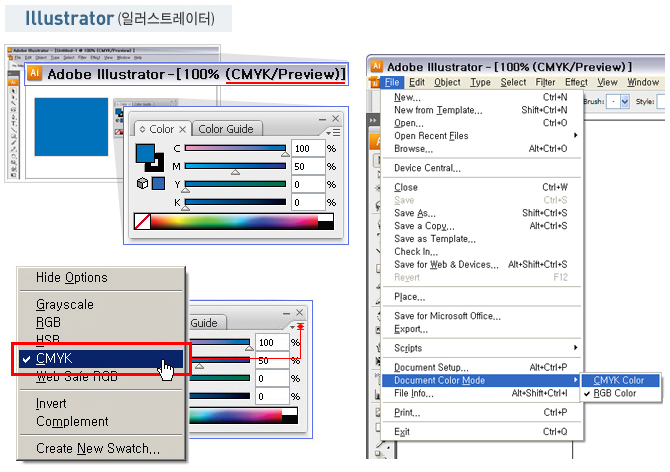The width and height of the screenshot is (670, 472).
Task: Open the Effect menu
Action: tap(576, 82)
